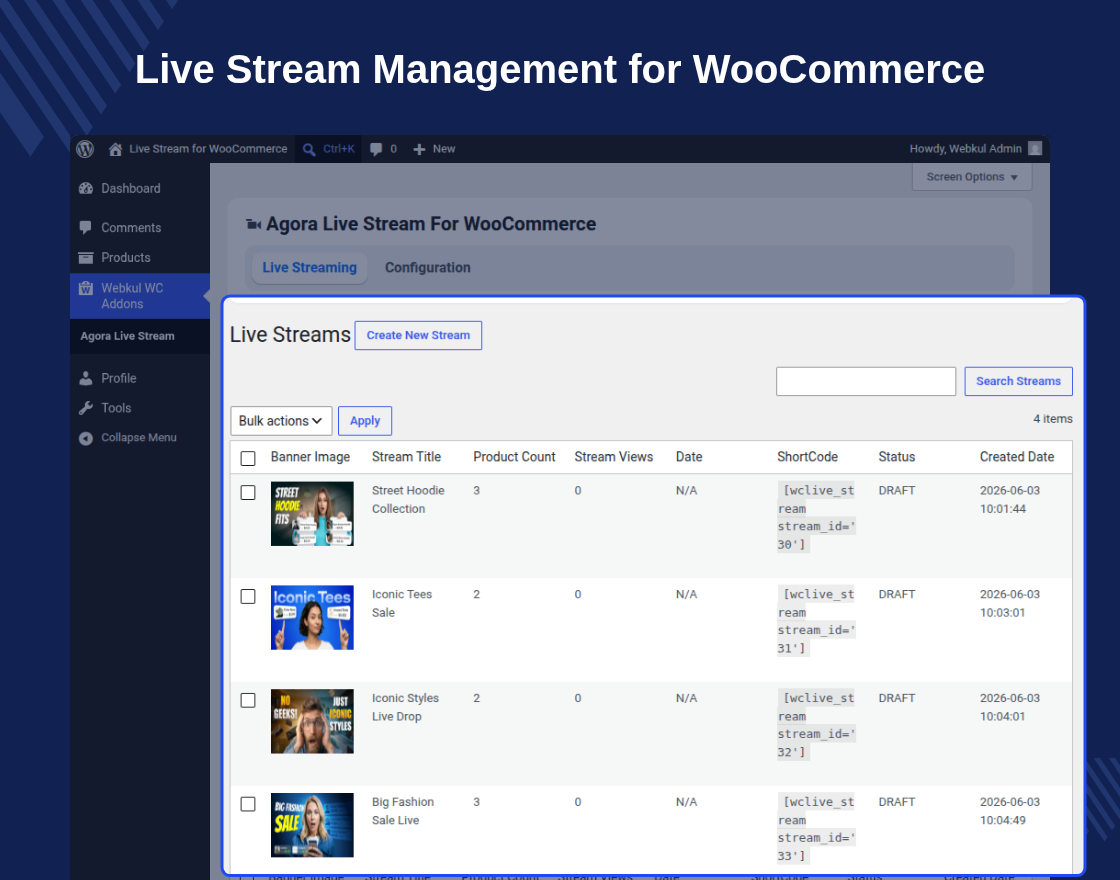Image resolution: width=1120 pixels, height=880 pixels.
Task: Click the Comments icon in sidebar
Action: [x=86, y=228]
